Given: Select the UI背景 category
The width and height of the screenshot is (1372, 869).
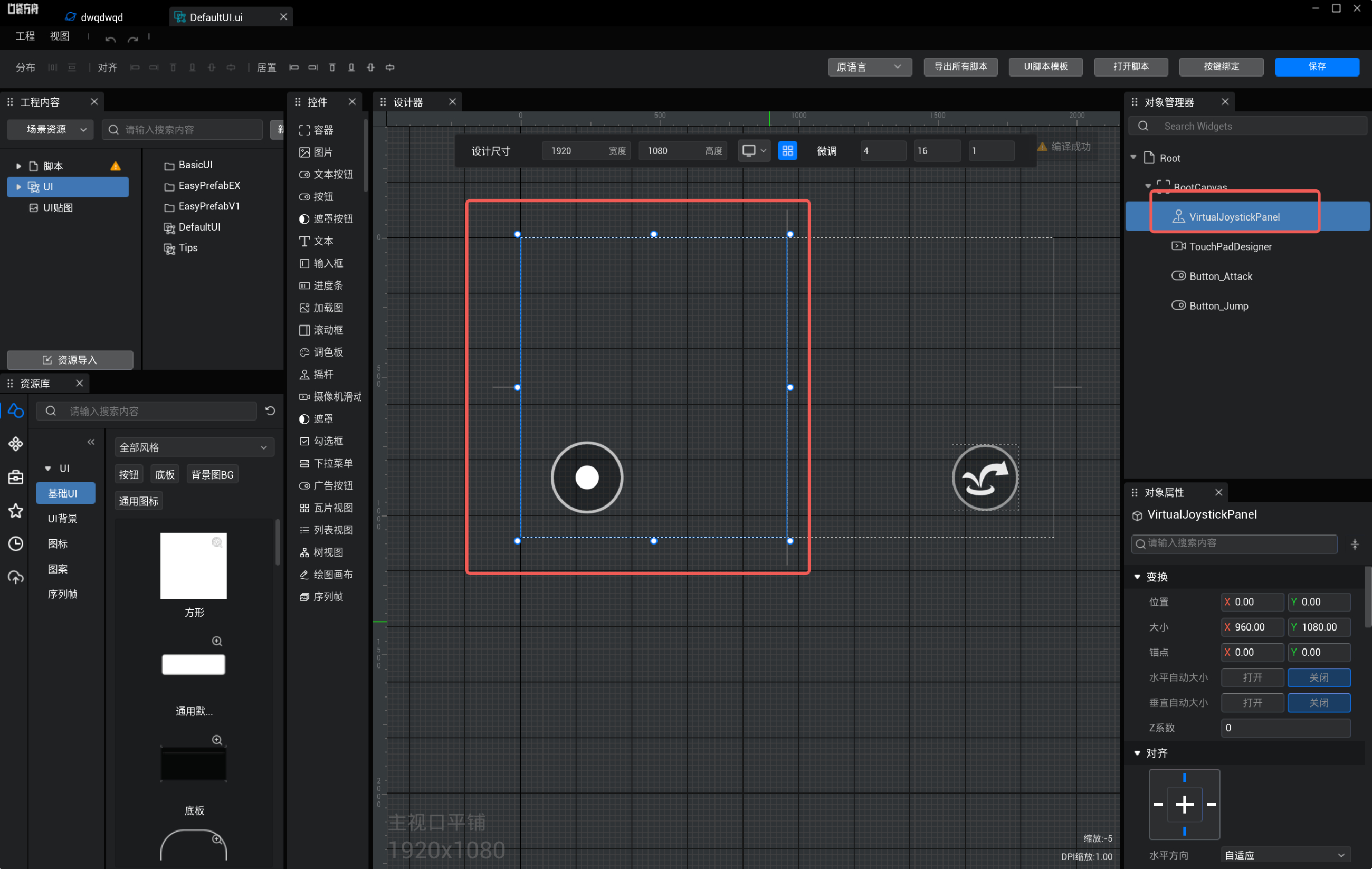Looking at the screenshot, I should pos(63,519).
